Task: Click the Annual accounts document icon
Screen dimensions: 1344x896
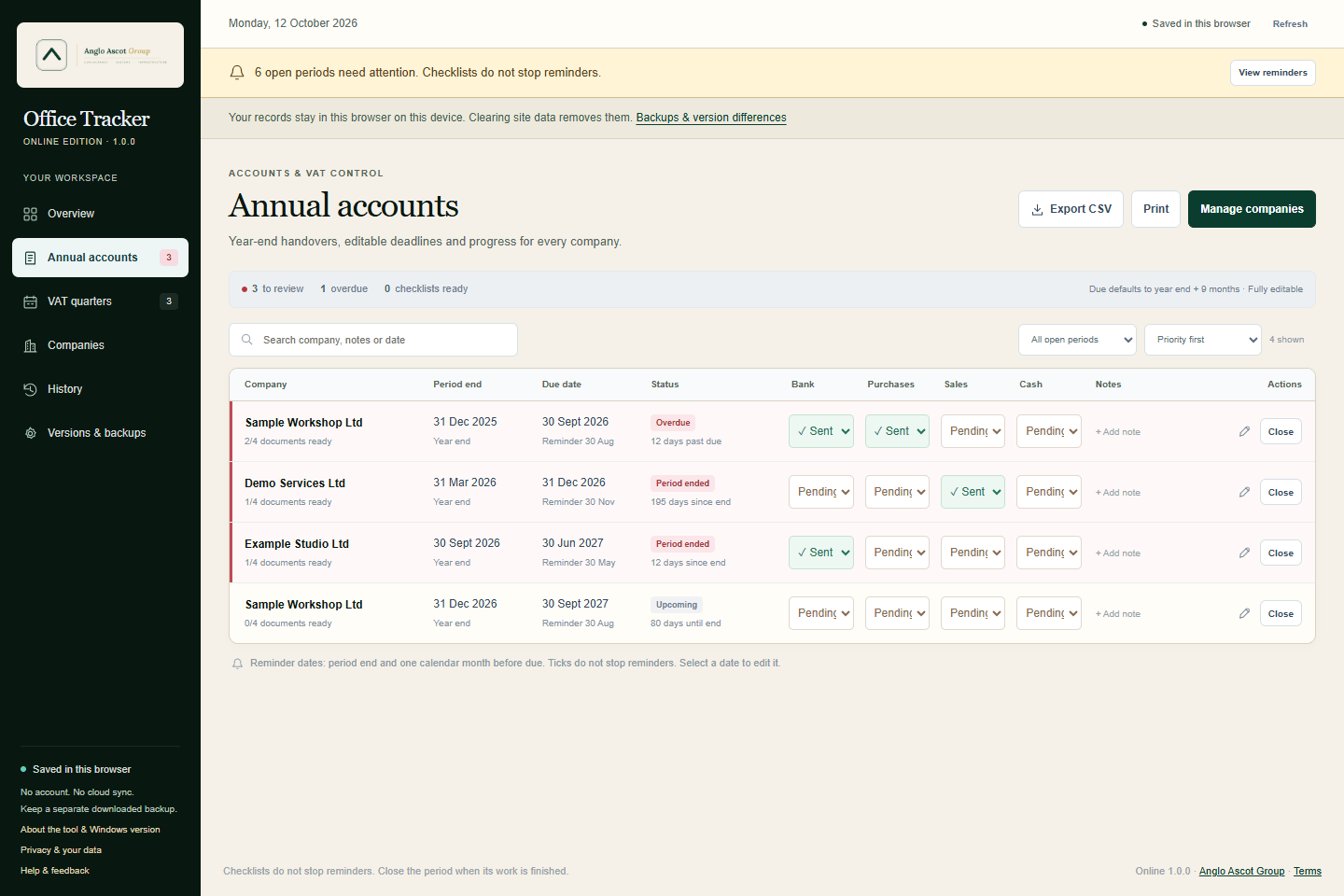Action: 30,258
